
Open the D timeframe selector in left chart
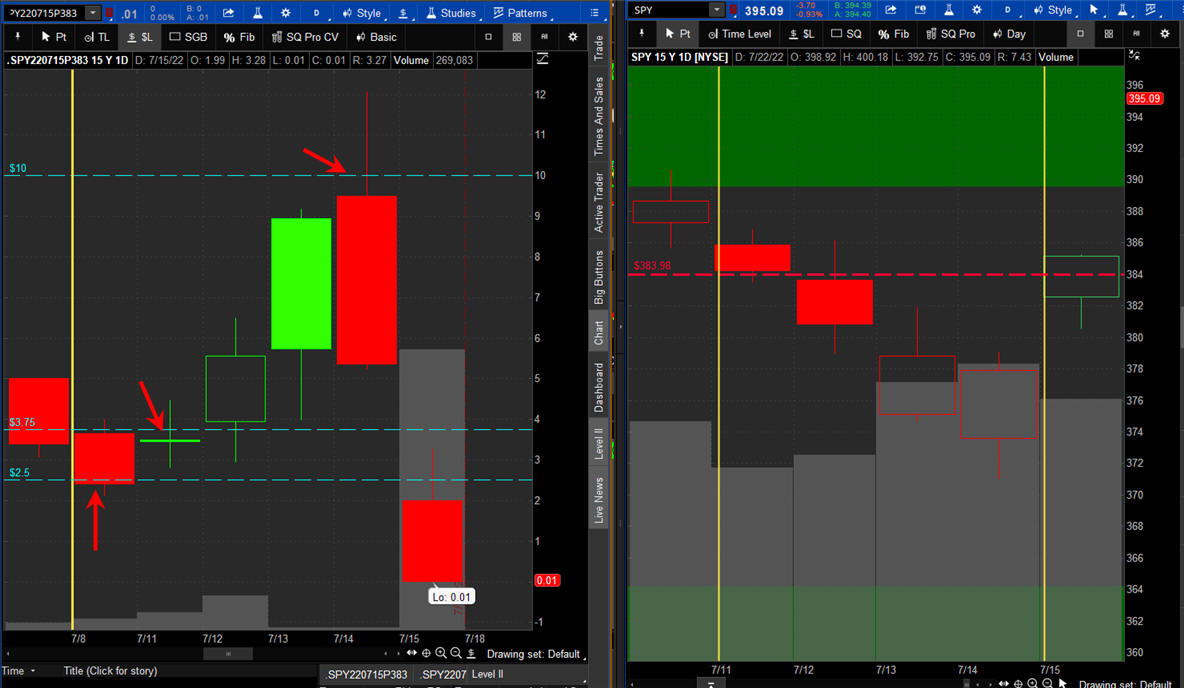(316, 13)
